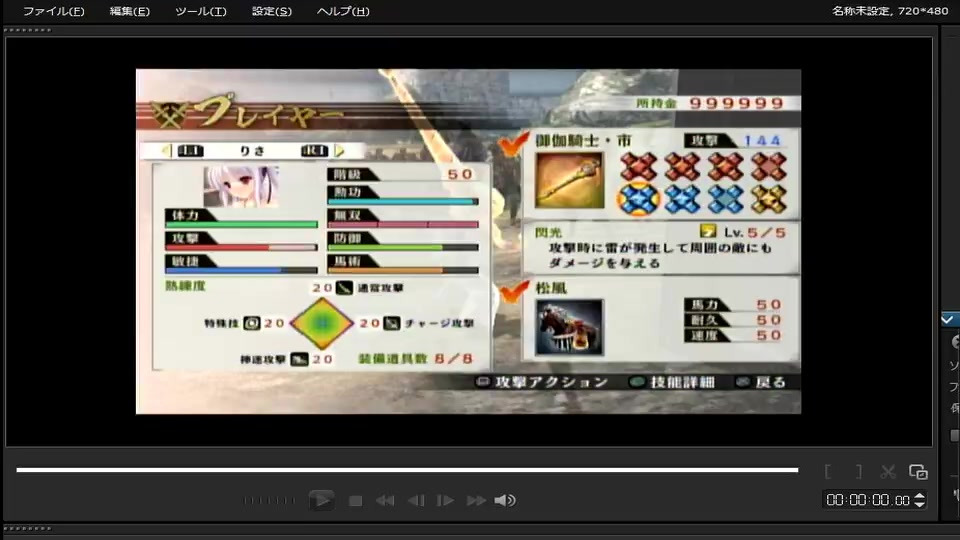Set mark-in with the left bracket icon

point(828,471)
